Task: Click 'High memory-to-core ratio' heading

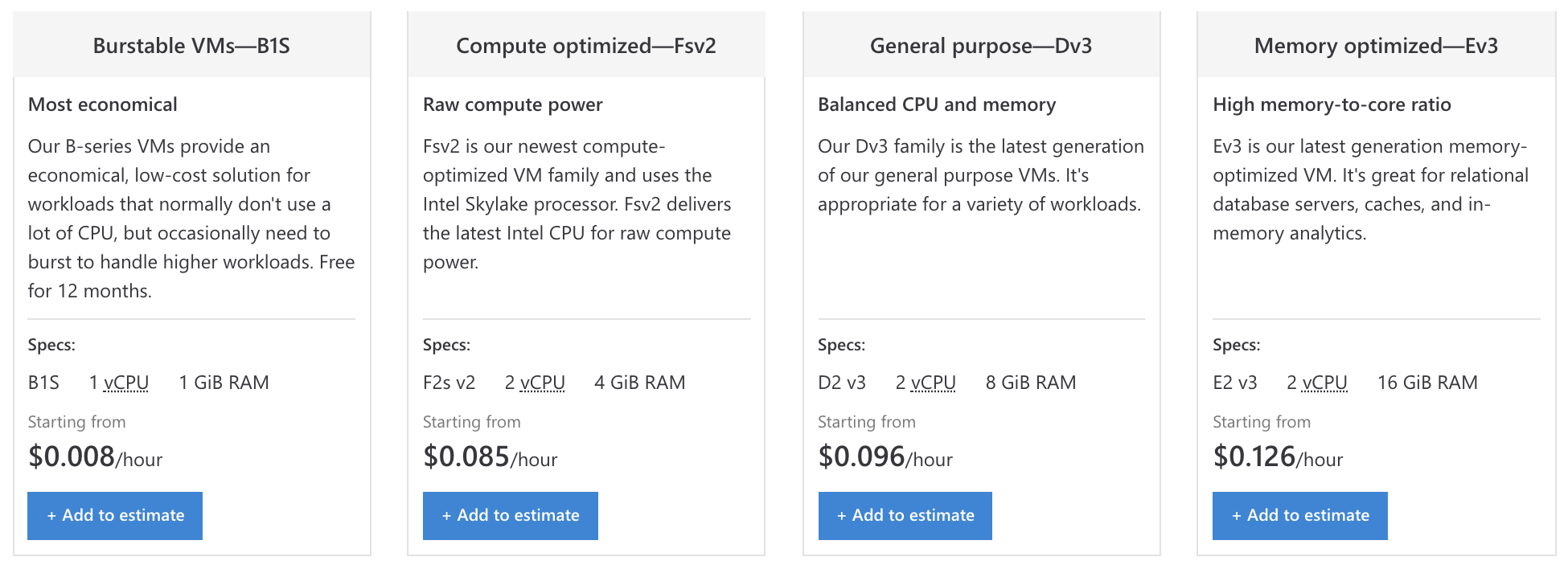Action: pos(1332,104)
